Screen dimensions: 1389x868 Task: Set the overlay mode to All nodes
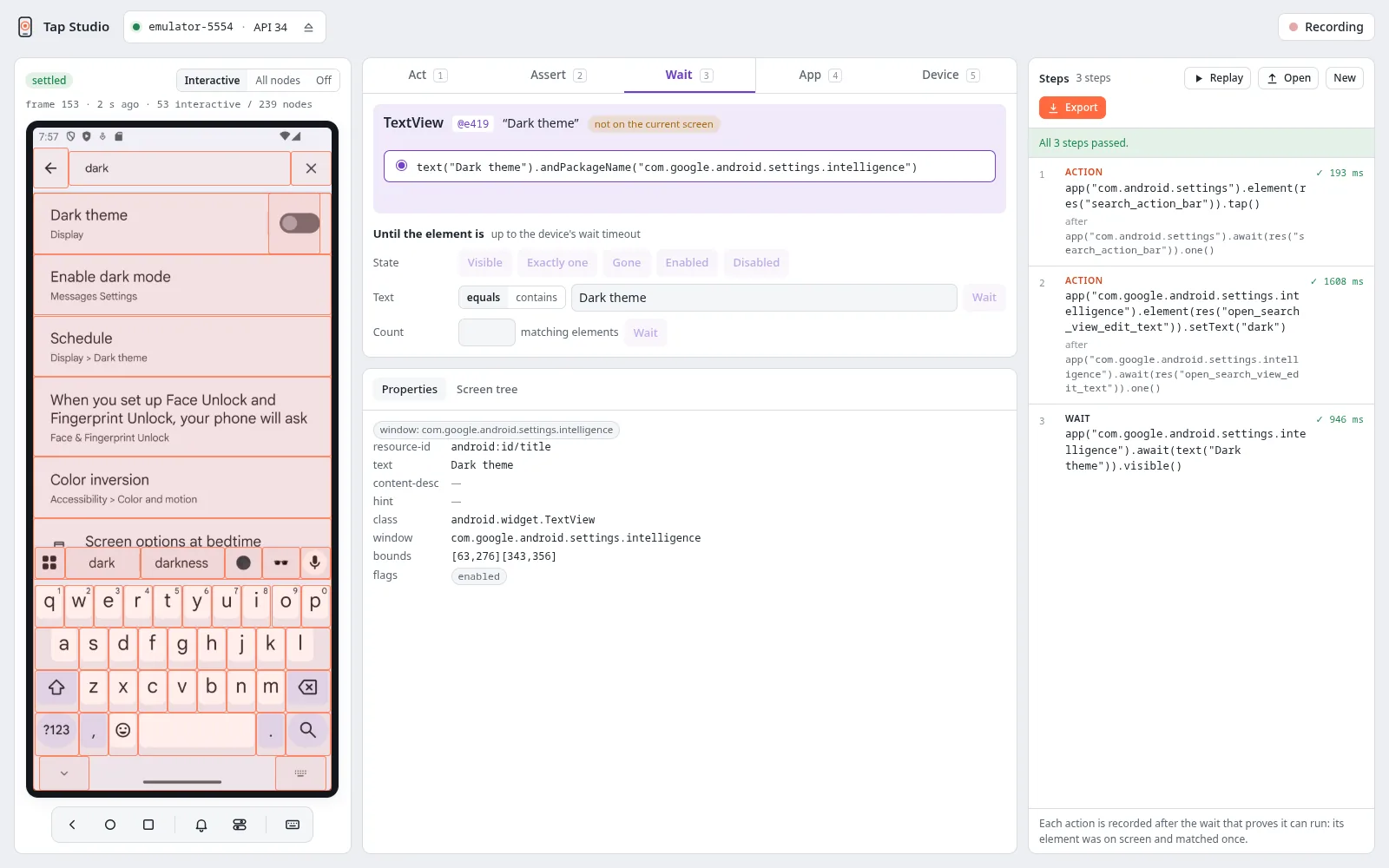coord(278,81)
